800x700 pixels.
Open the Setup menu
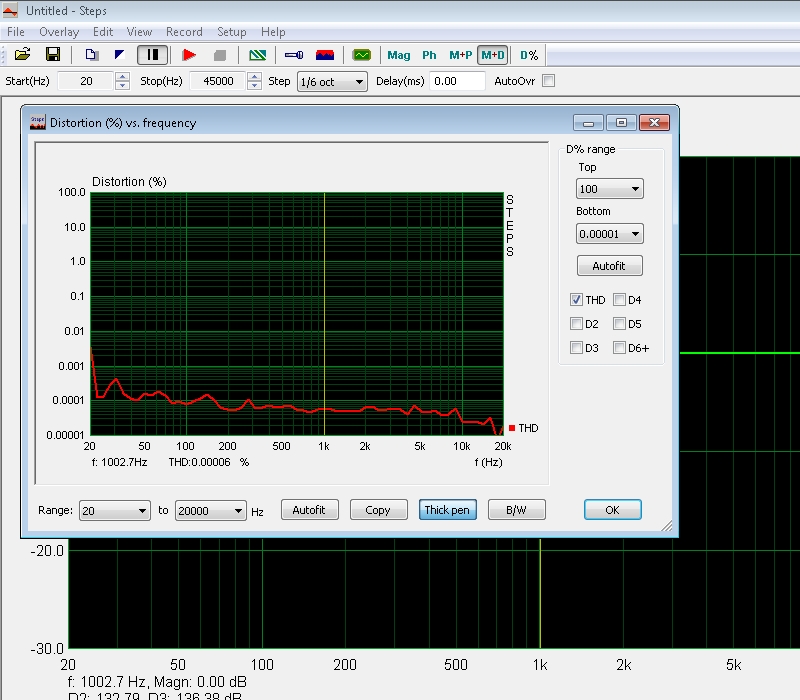[232, 32]
